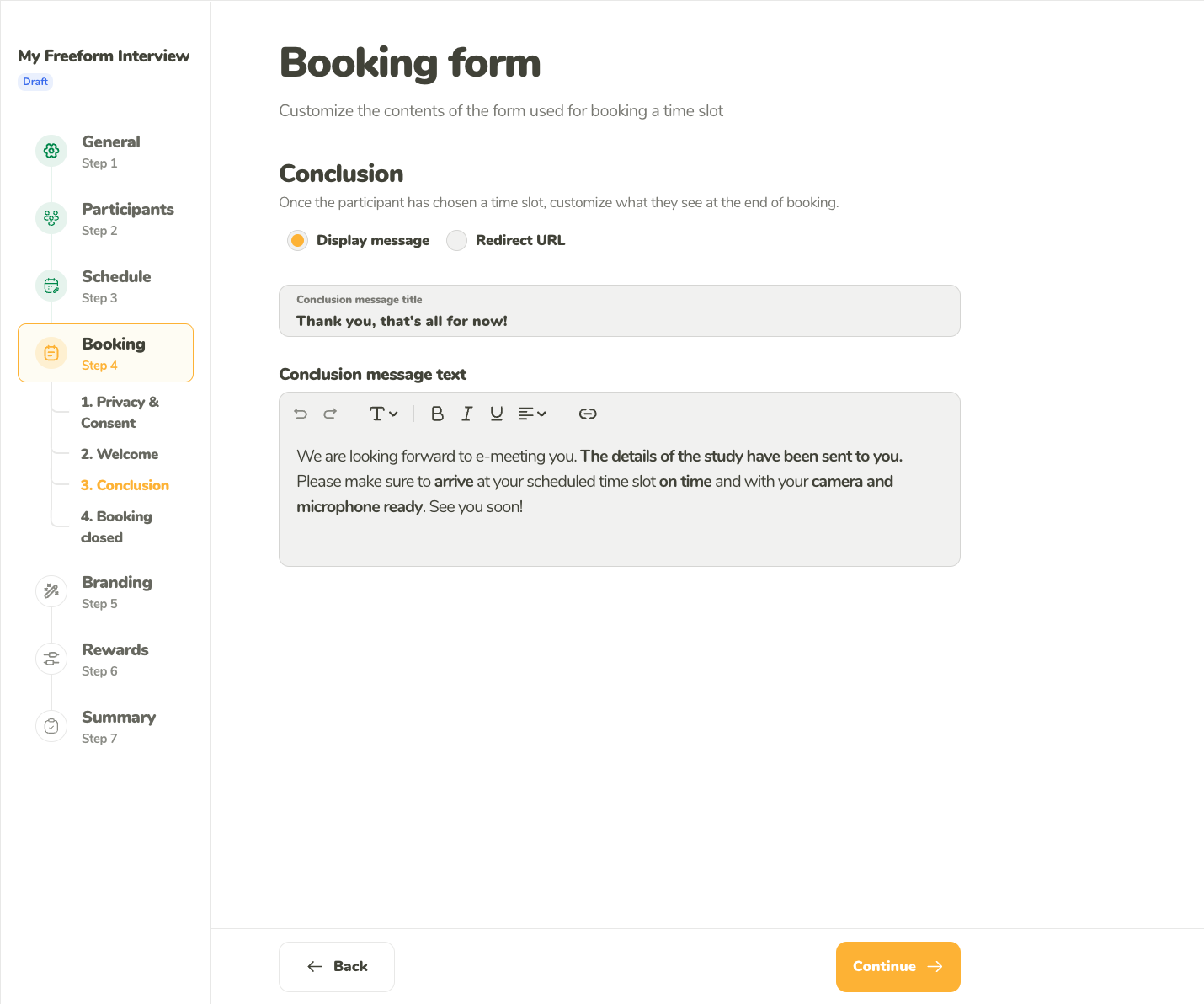Image resolution: width=1204 pixels, height=1004 pixels.
Task: Click the Conclusion message title field
Action: click(620, 311)
